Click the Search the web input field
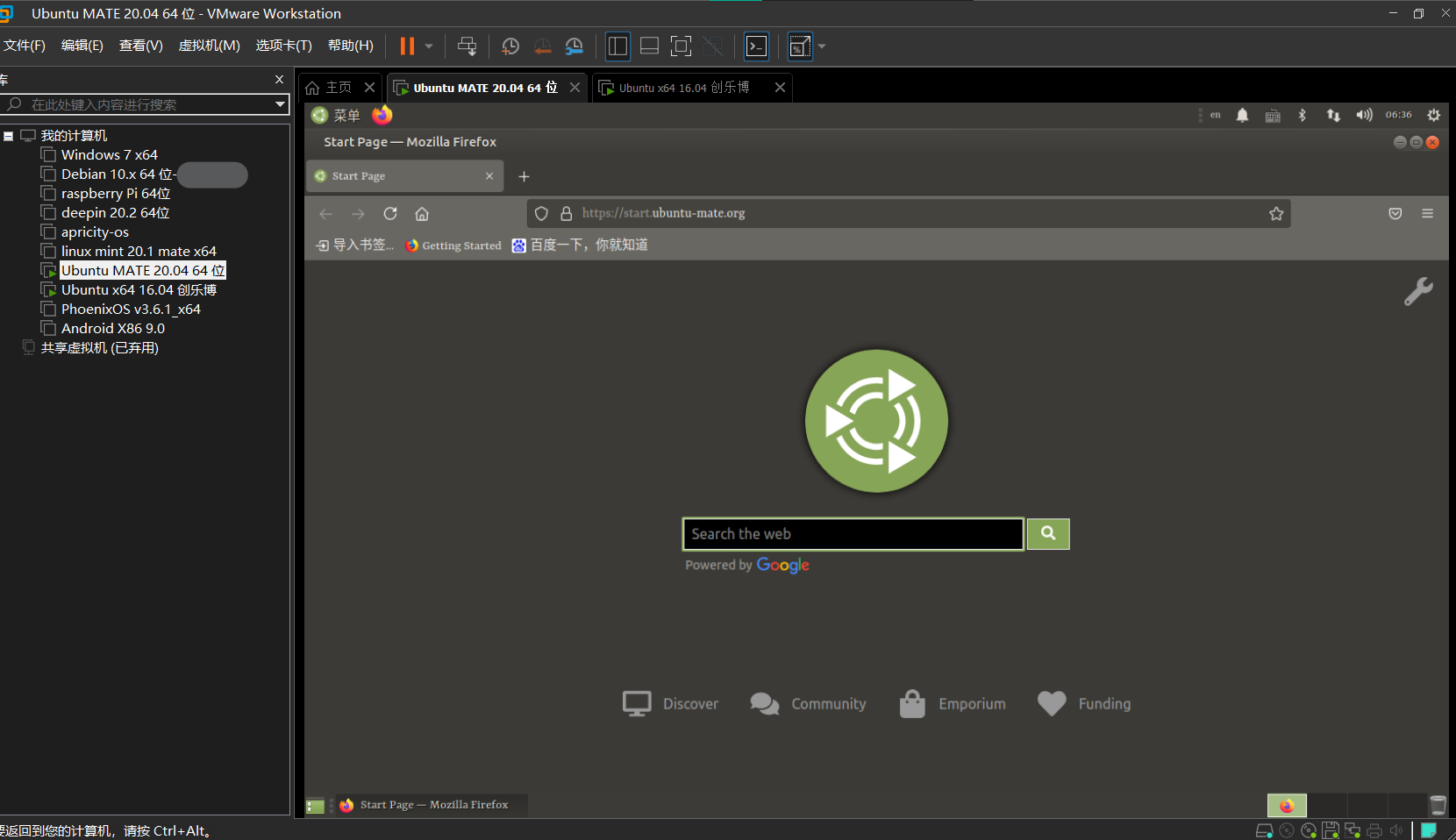Image resolution: width=1456 pixels, height=840 pixels. [853, 534]
